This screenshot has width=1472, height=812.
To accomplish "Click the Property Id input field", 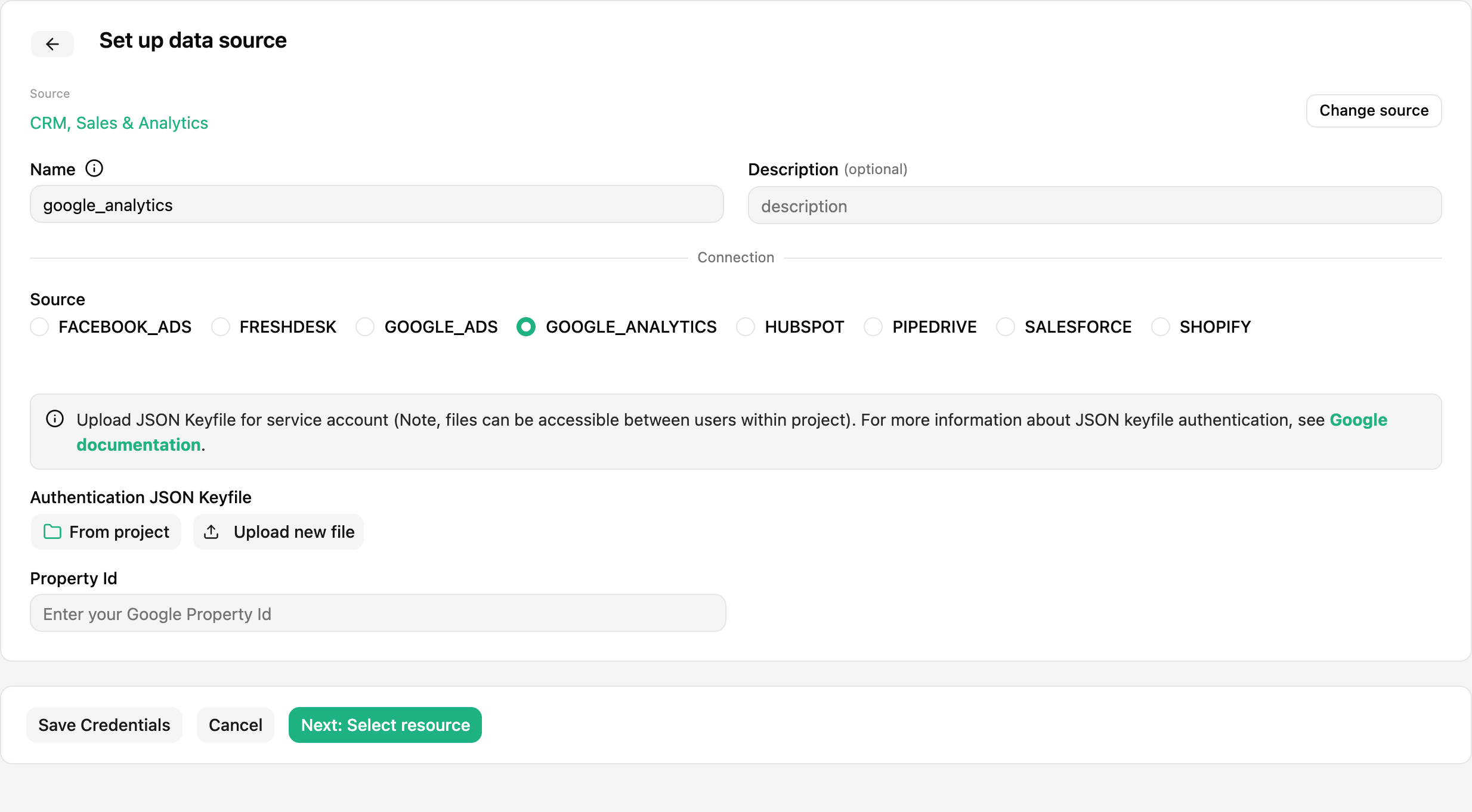I will click(378, 613).
